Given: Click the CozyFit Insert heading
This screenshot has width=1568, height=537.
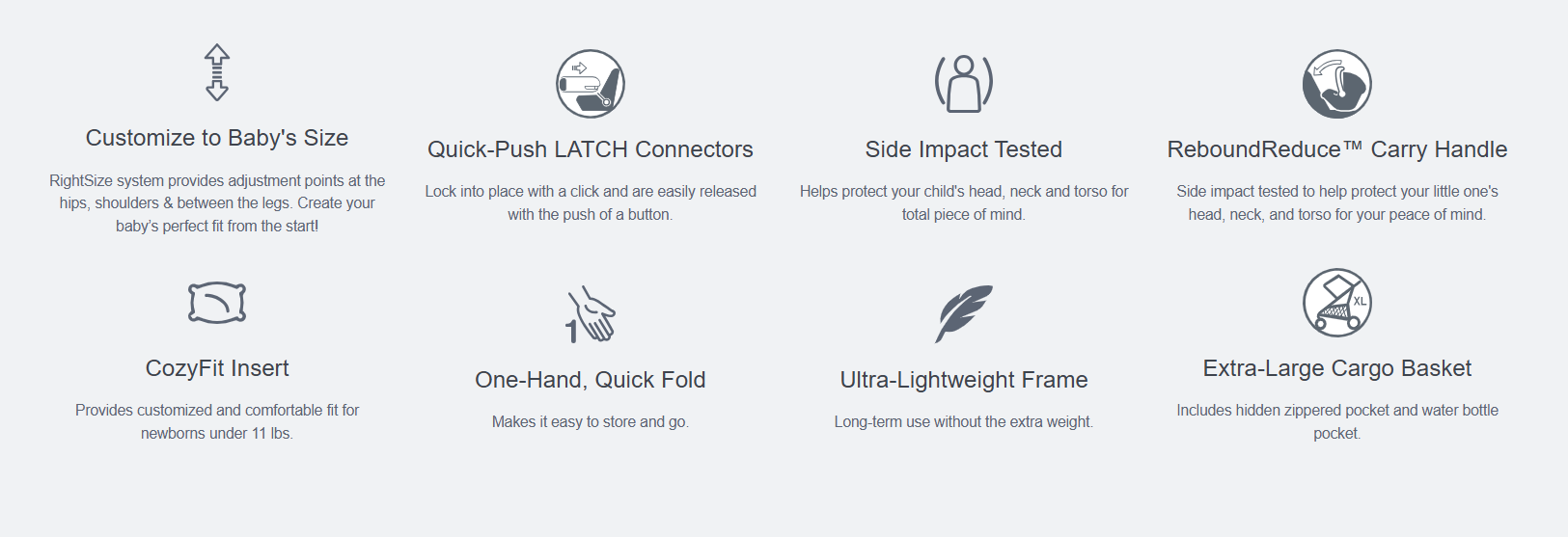Looking at the screenshot, I should point(217,368).
